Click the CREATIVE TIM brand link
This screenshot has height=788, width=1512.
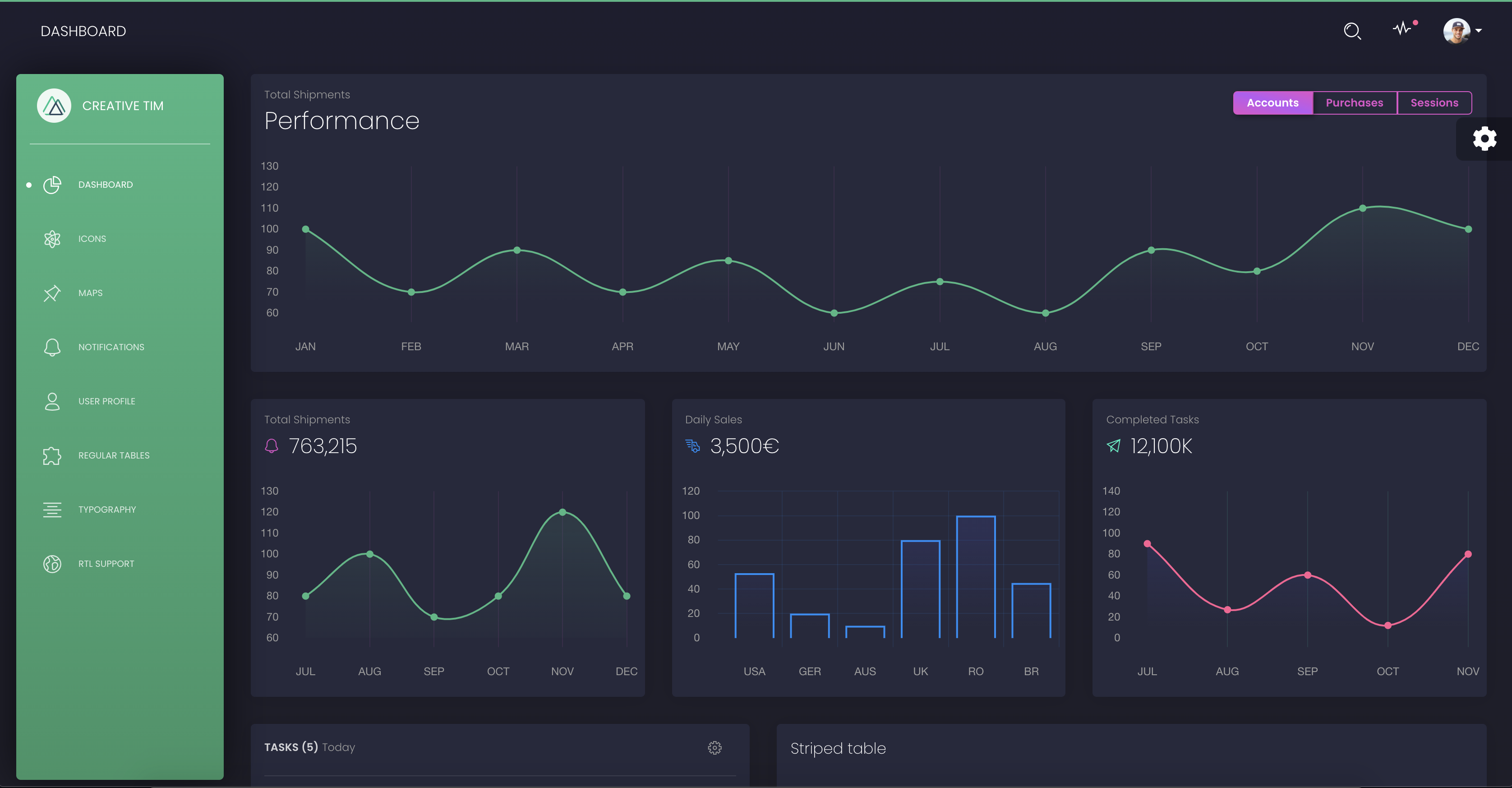coord(123,106)
